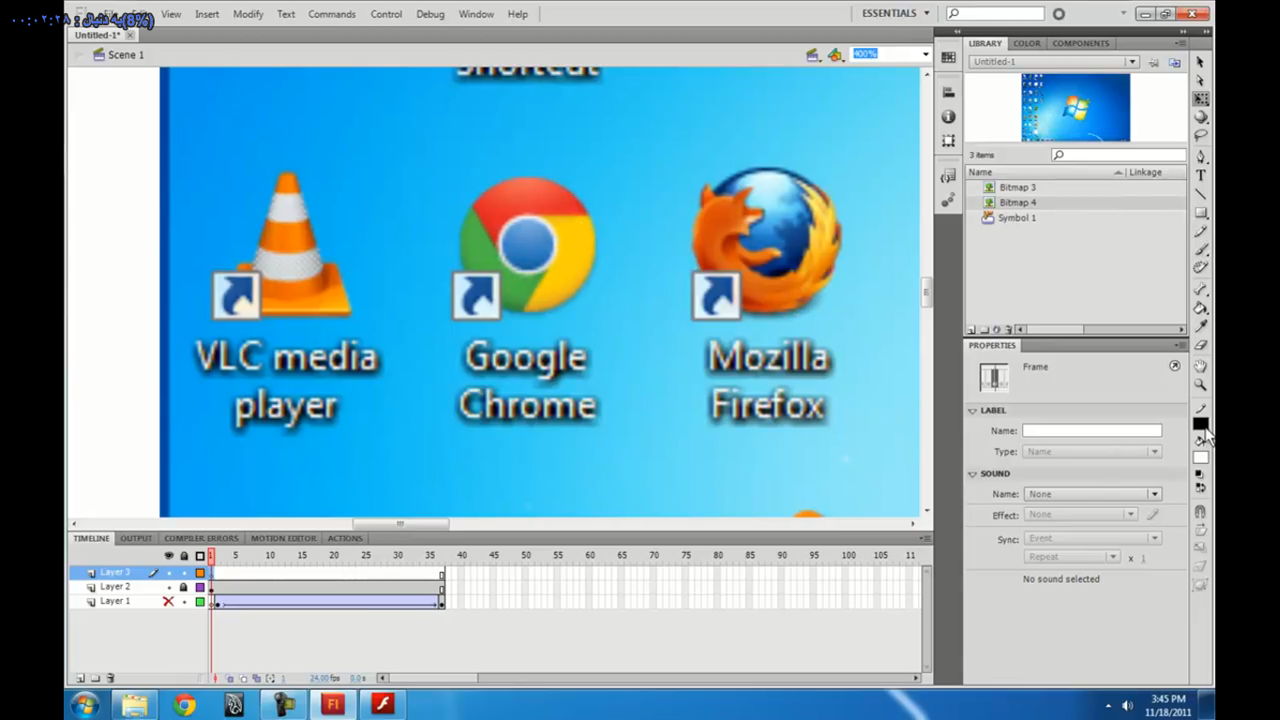Open the Modify menu
The image size is (1280, 720).
click(x=248, y=14)
